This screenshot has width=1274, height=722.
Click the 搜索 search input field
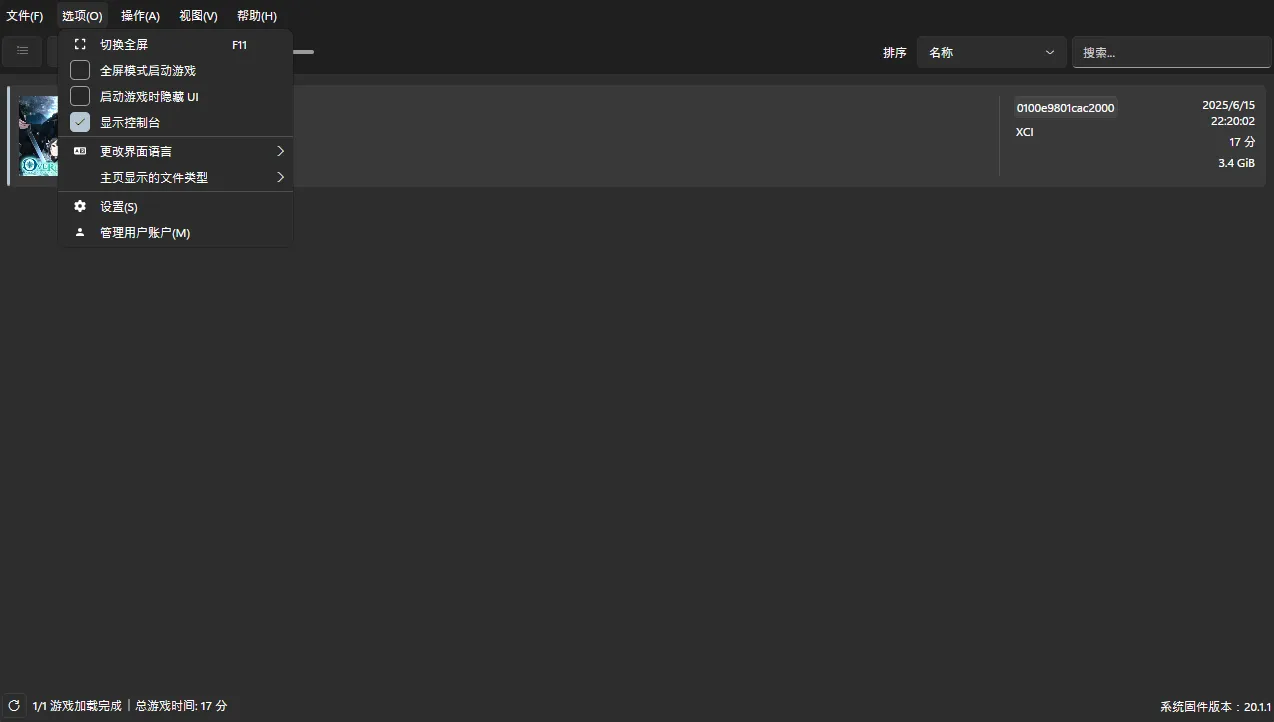1170,53
